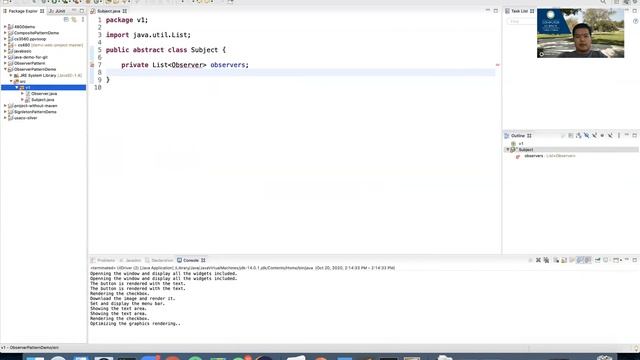Collapse the src folder
The width and height of the screenshot is (640, 360).
pyautogui.click(x=11, y=81)
